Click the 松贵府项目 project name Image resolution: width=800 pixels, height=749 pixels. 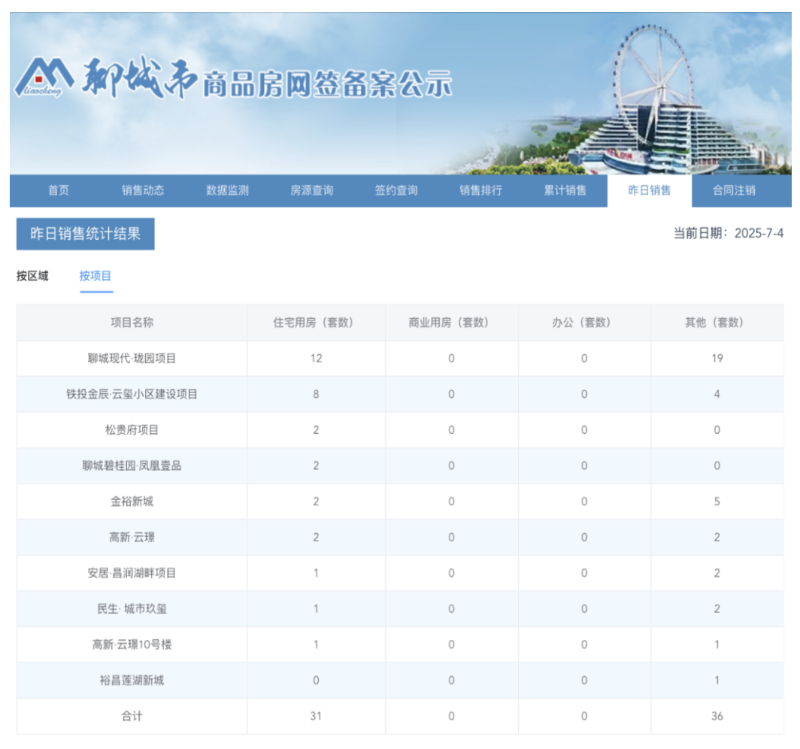130,430
